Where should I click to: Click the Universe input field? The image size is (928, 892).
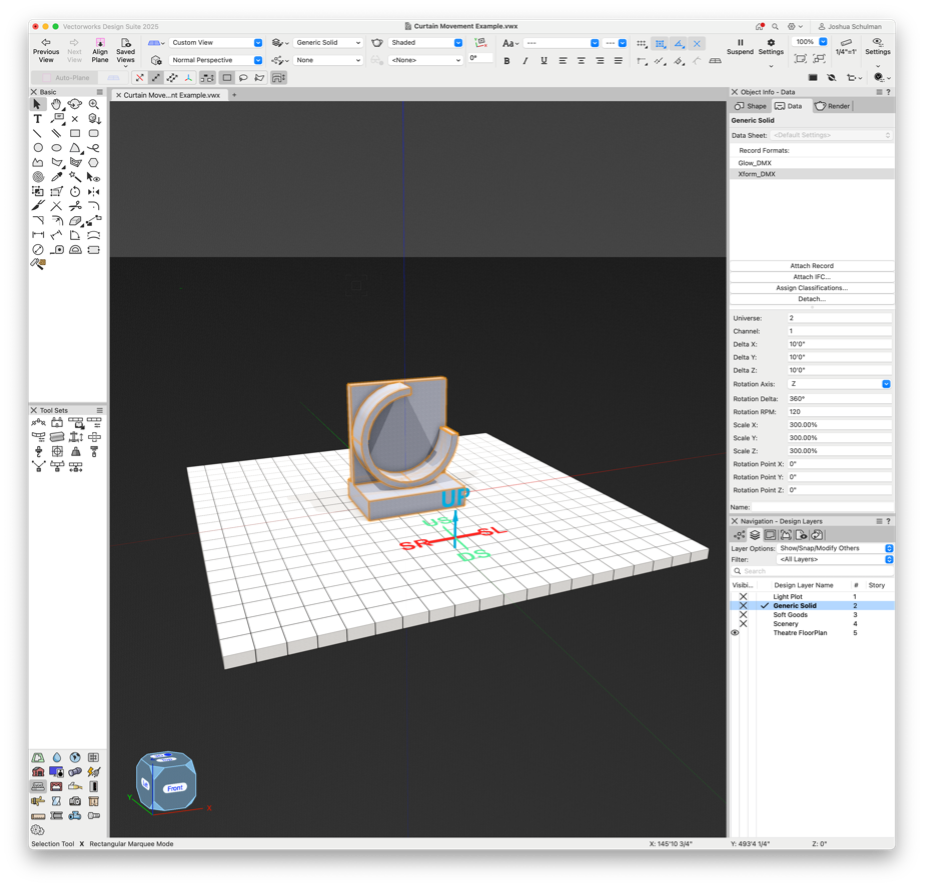838,318
